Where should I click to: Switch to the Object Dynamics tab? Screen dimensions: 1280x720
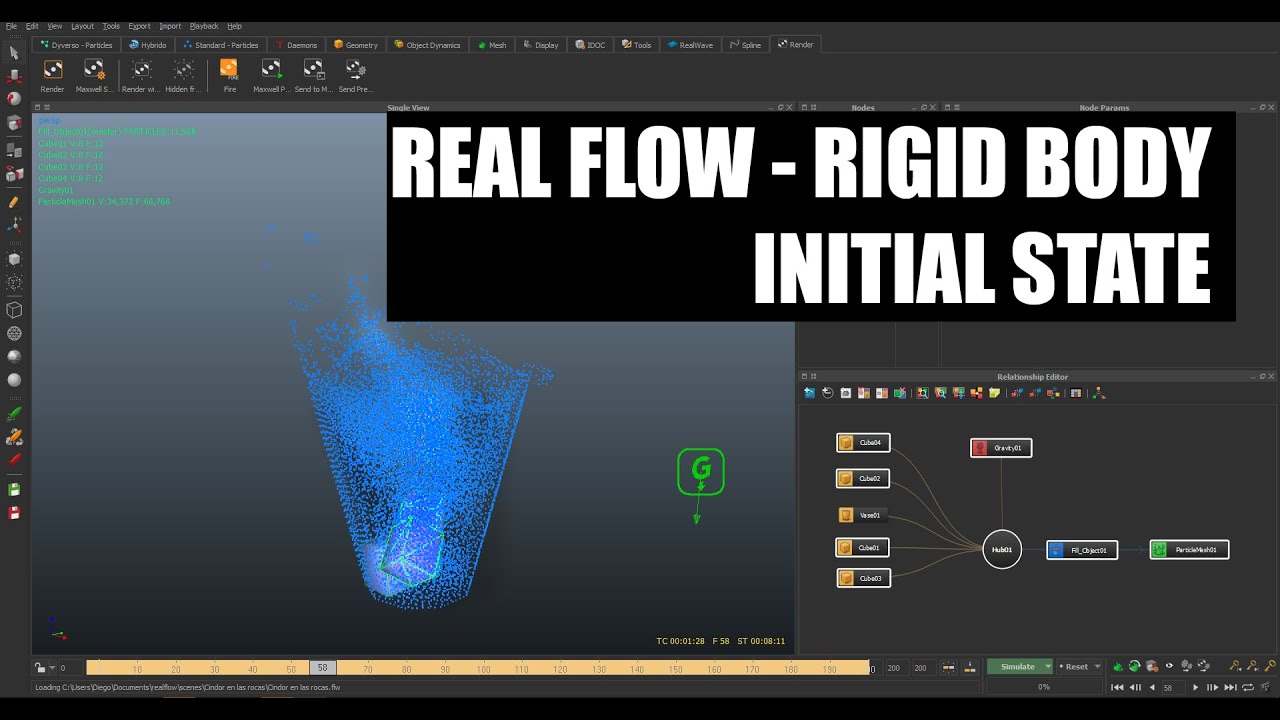(x=428, y=45)
